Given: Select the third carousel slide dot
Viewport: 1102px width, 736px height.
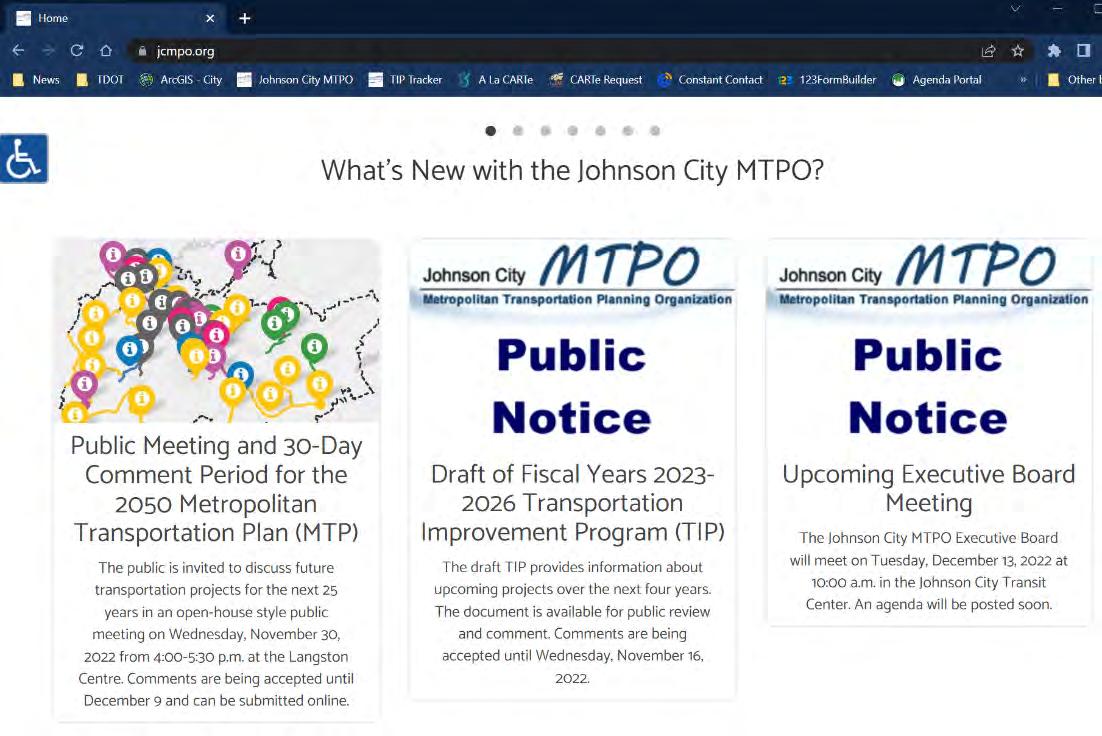Looking at the screenshot, I should pos(545,131).
